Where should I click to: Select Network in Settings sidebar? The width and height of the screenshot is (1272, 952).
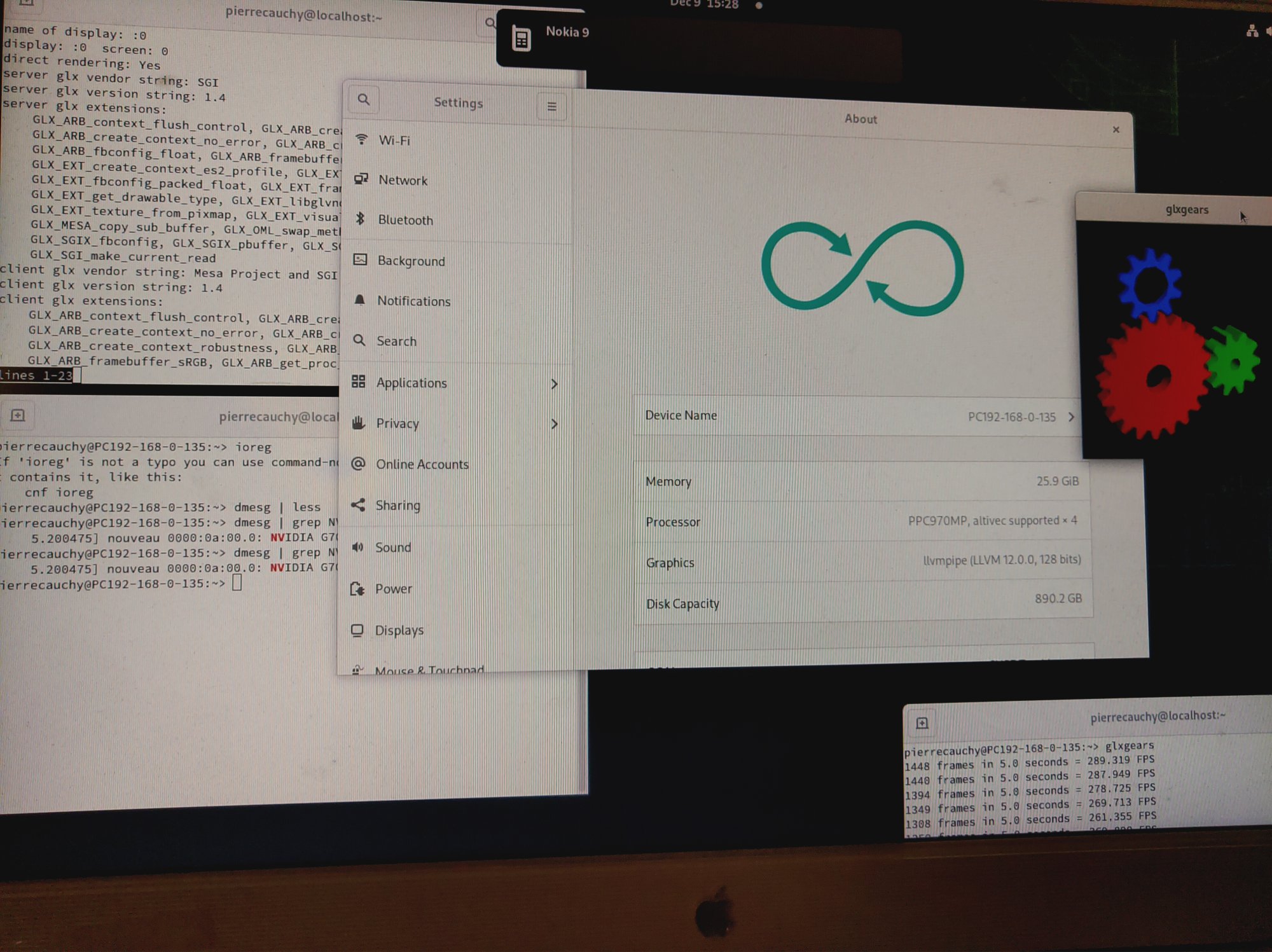pyautogui.click(x=403, y=180)
